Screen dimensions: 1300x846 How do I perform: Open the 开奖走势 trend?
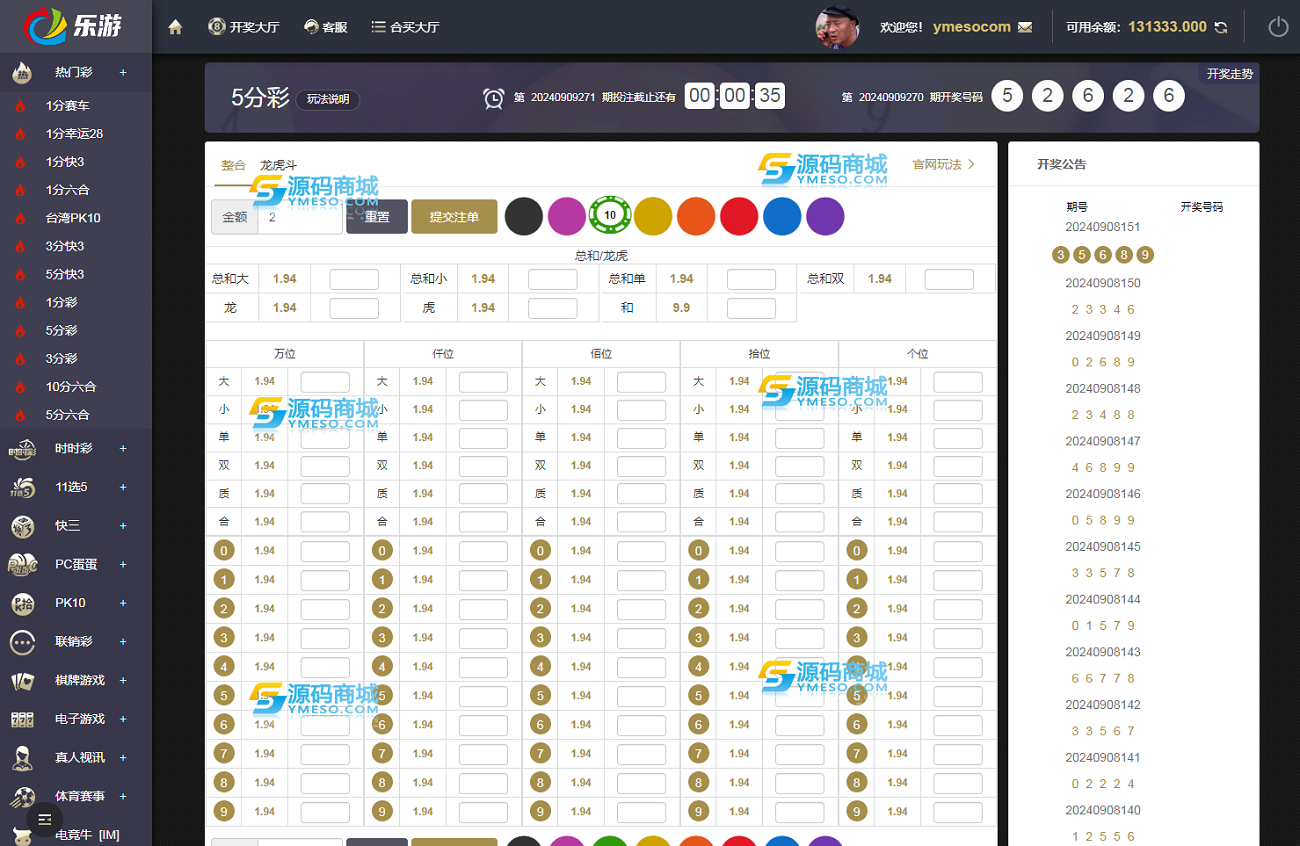point(1229,74)
